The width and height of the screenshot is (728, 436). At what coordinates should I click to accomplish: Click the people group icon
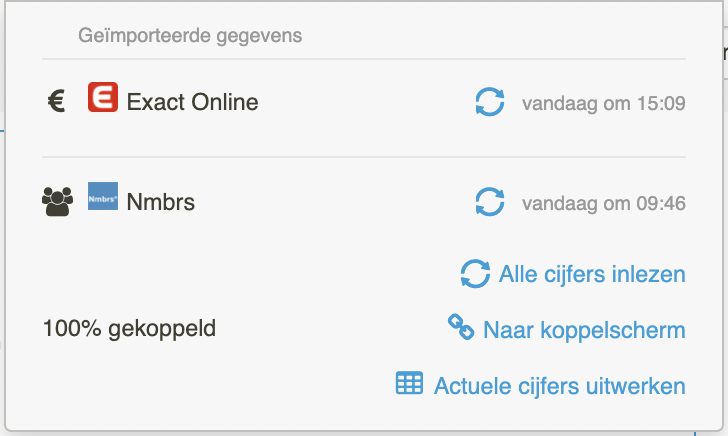coord(58,201)
